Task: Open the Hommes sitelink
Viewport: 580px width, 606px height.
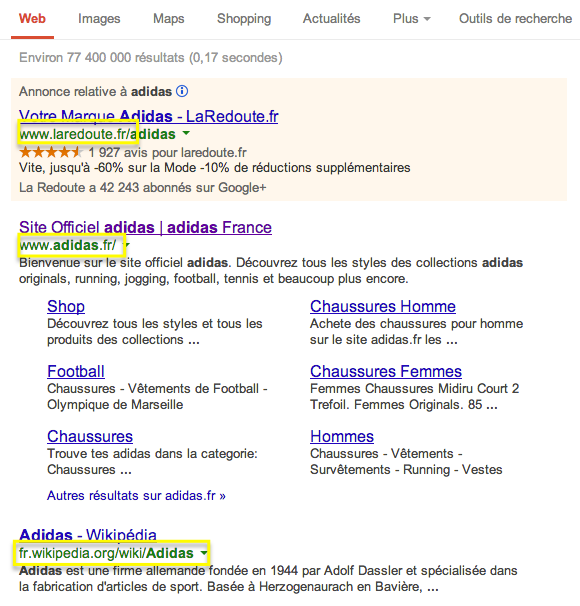Action: (342, 436)
